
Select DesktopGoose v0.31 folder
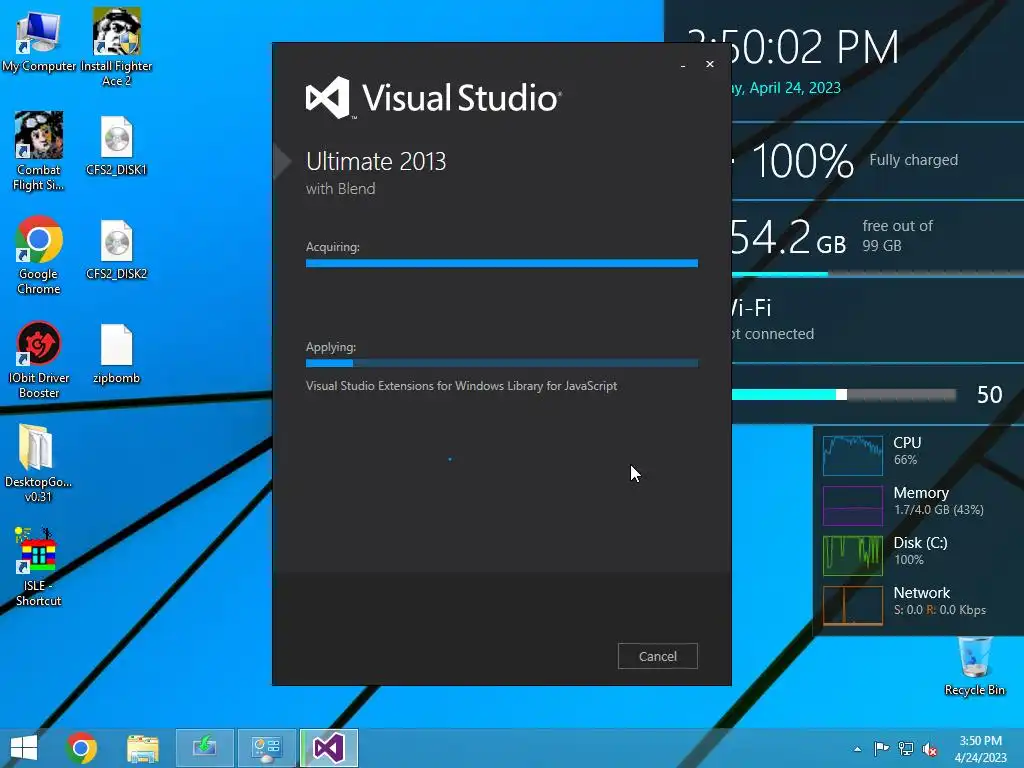pyautogui.click(x=39, y=464)
